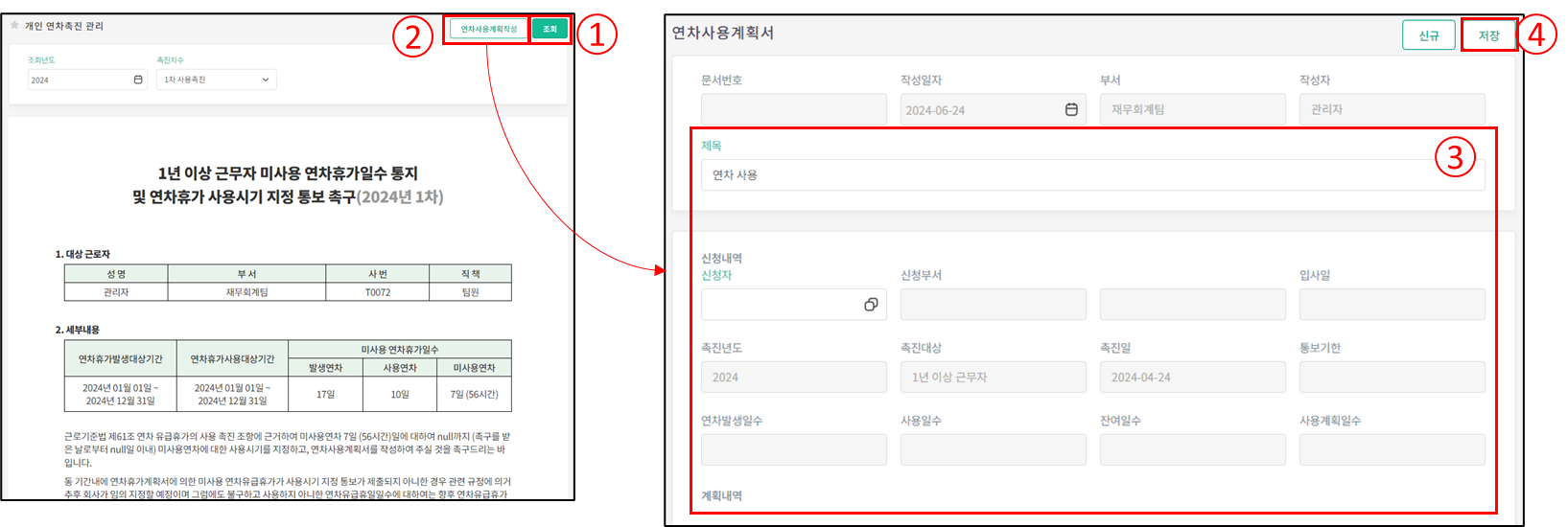
Task: Click the 신청자 input field
Action: tap(779, 305)
